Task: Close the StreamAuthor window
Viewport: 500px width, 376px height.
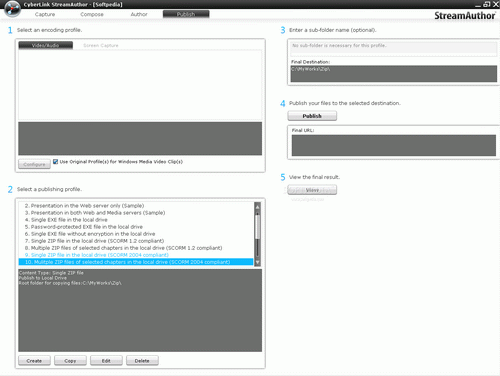Action: (496, 4)
